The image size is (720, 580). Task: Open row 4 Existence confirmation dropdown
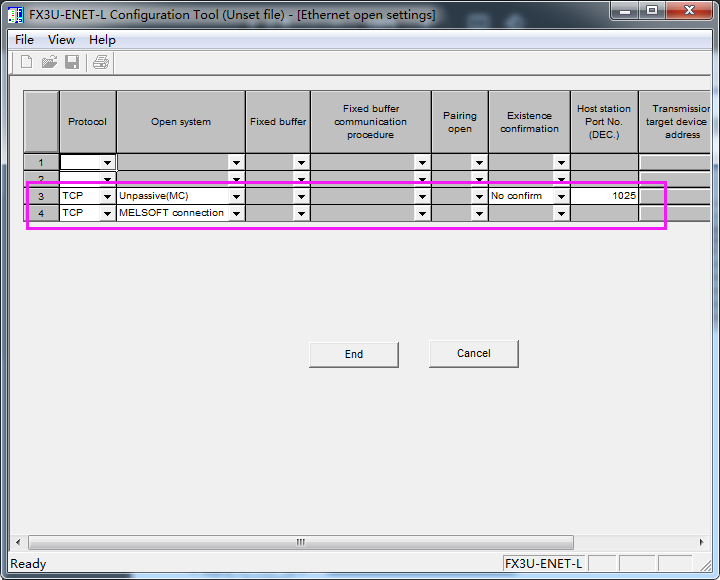click(561, 213)
